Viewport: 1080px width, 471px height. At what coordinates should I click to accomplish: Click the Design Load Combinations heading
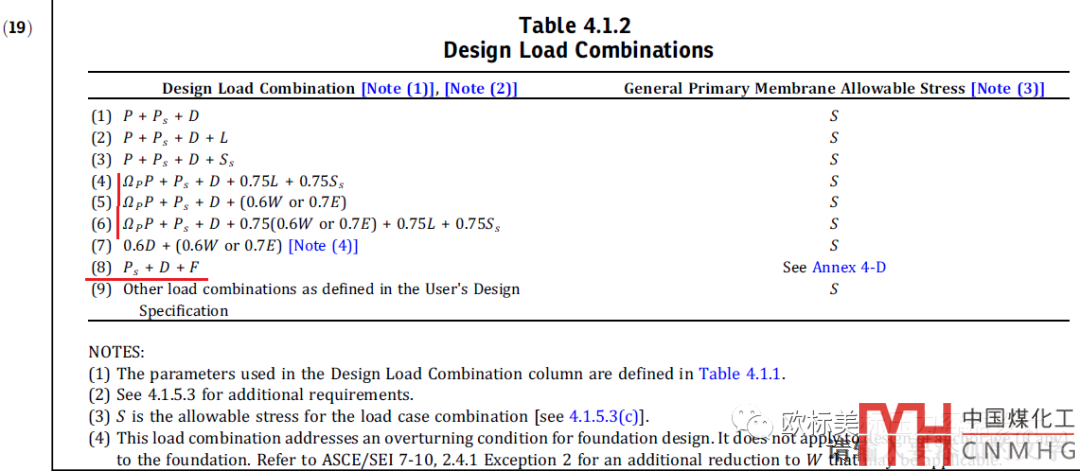coord(578,50)
